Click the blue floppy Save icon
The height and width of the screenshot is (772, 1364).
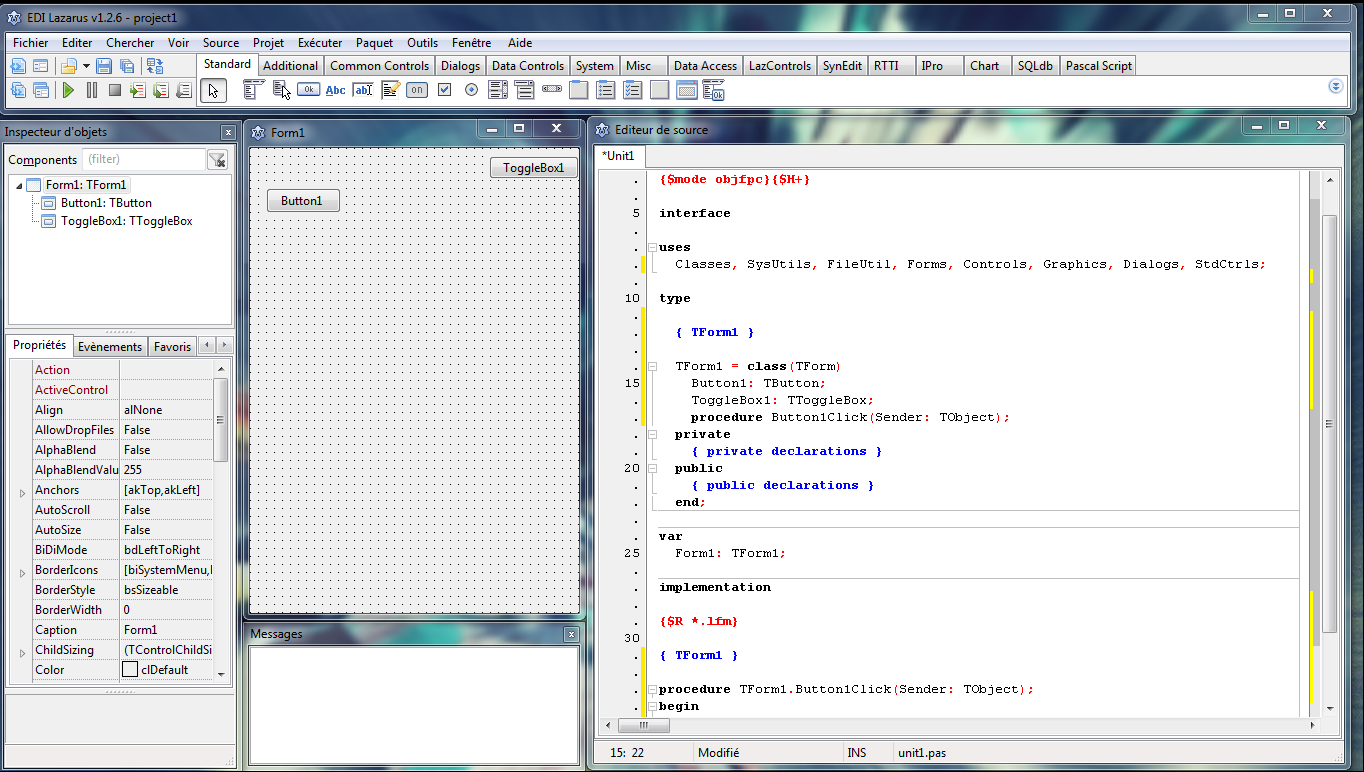pyautogui.click(x=104, y=66)
